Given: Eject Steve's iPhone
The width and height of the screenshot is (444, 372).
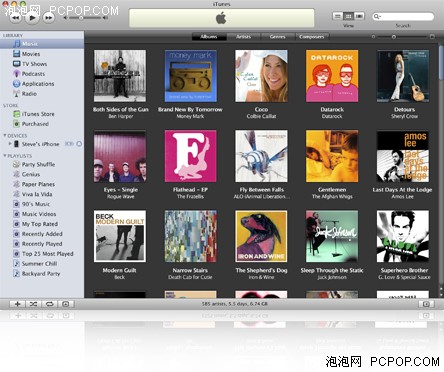Looking at the screenshot, I should [79, 144].
